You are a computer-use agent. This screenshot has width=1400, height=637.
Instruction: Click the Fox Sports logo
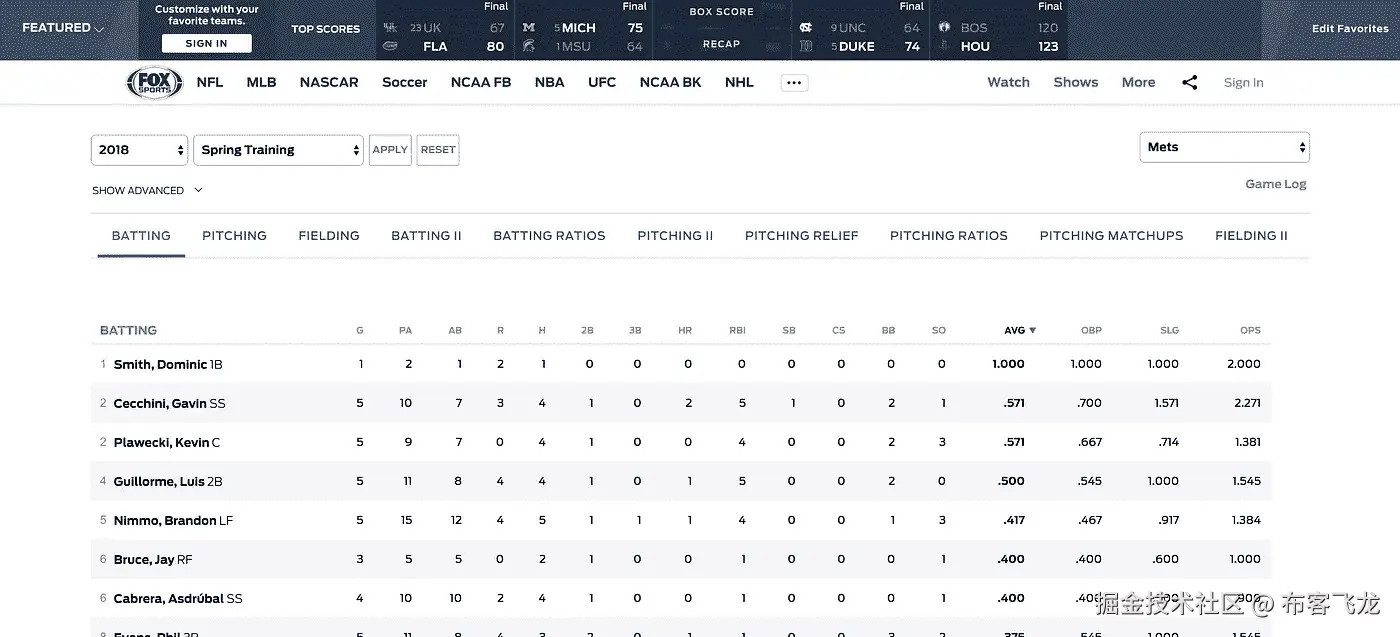[154, 83]
